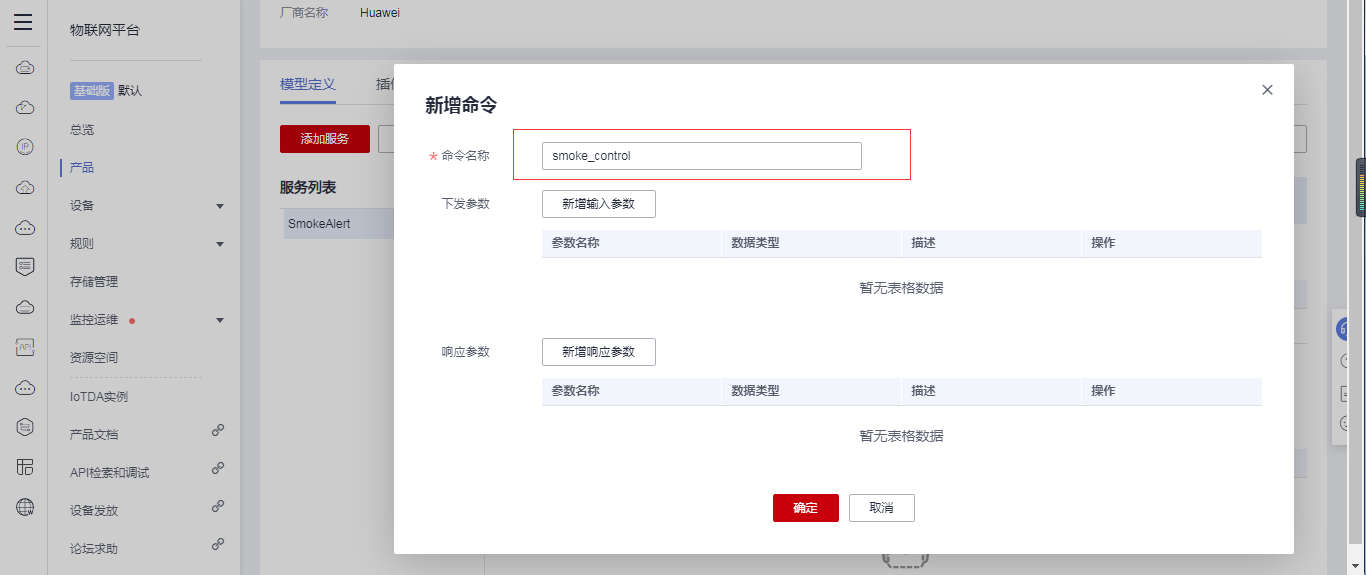This screenshot has height=575, width=1366.
Task: Click the link icon beside 论坛求助
Action: pos(217,544)
